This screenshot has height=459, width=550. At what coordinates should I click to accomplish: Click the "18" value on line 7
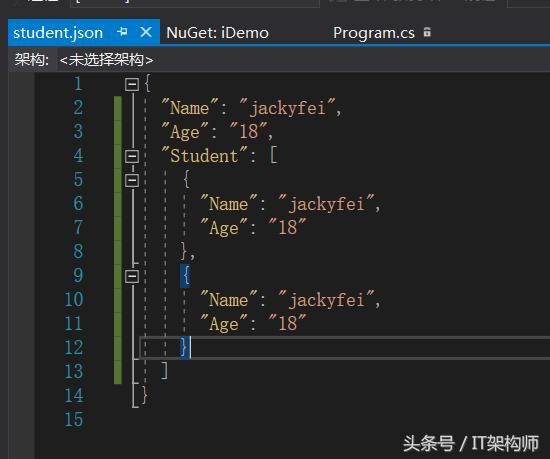[x=287, y=227]
